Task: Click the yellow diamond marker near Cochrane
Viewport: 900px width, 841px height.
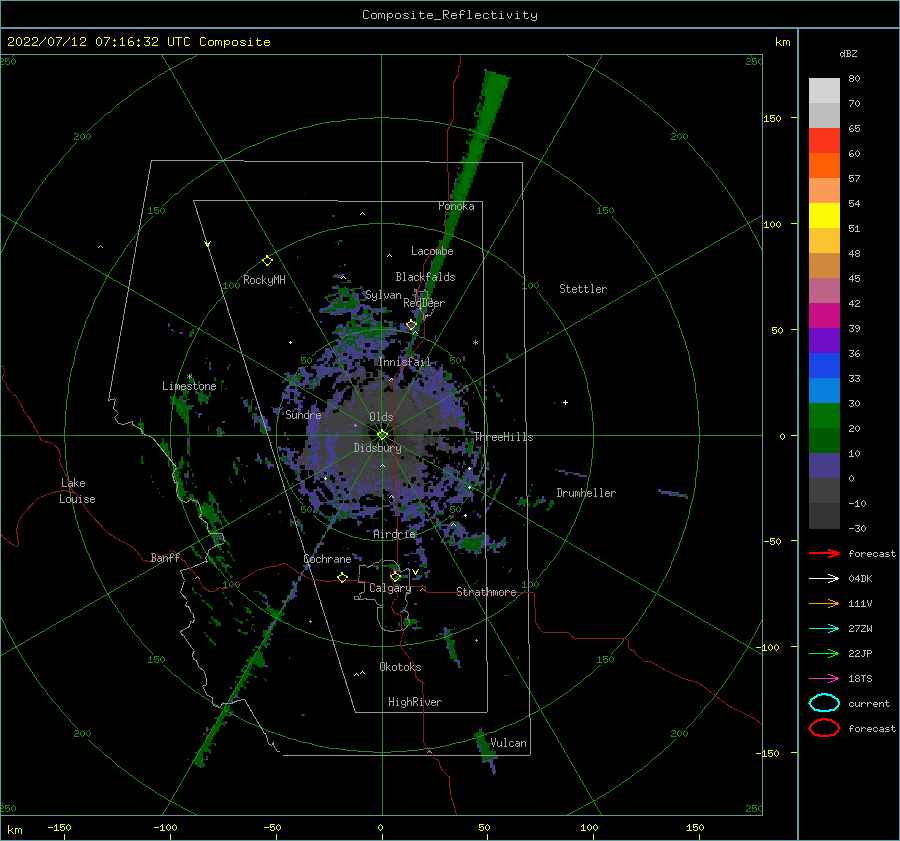Action: tap(342, 577)
